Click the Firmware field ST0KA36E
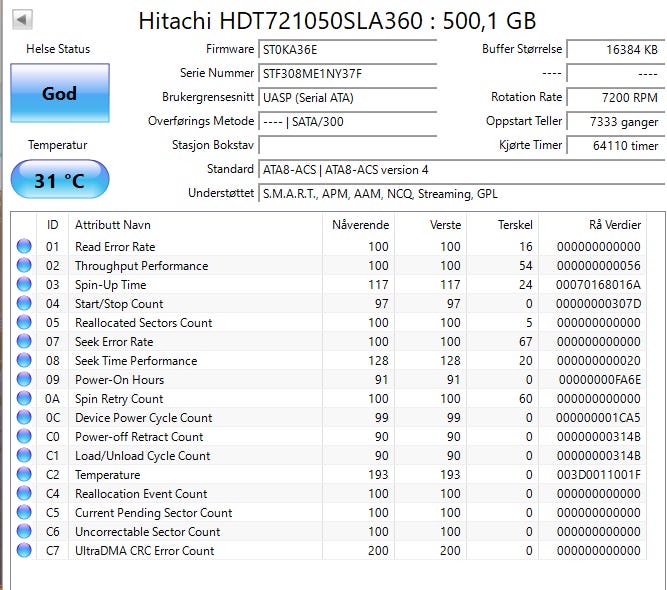Screen dimensions: 667x590 [348, 49]
